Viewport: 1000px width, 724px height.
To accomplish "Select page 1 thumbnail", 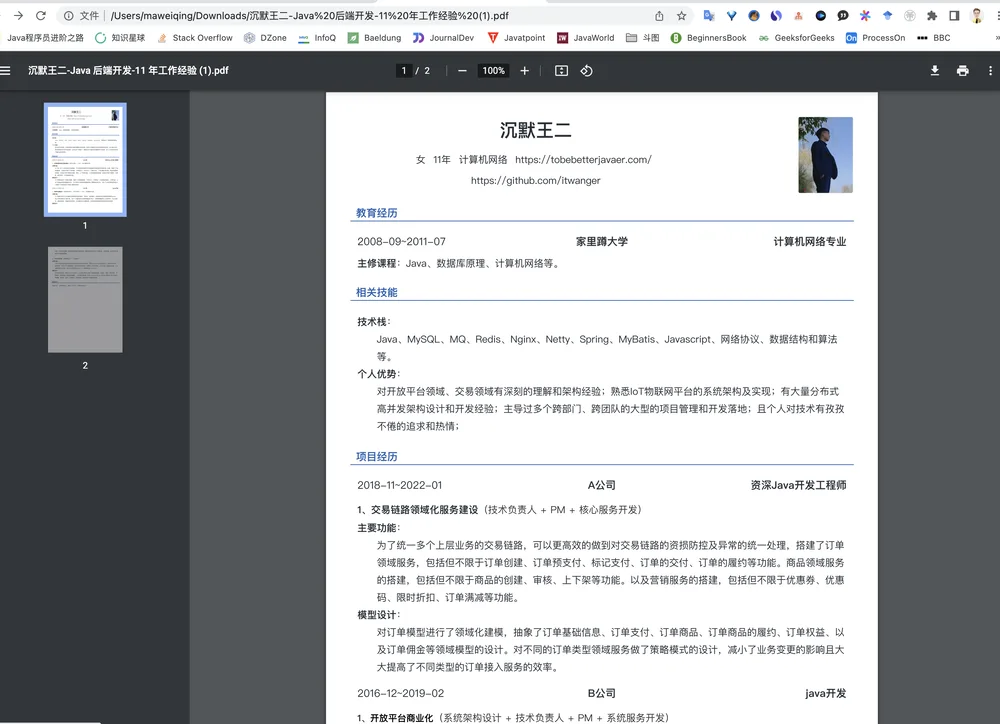I will coord(85,159).
